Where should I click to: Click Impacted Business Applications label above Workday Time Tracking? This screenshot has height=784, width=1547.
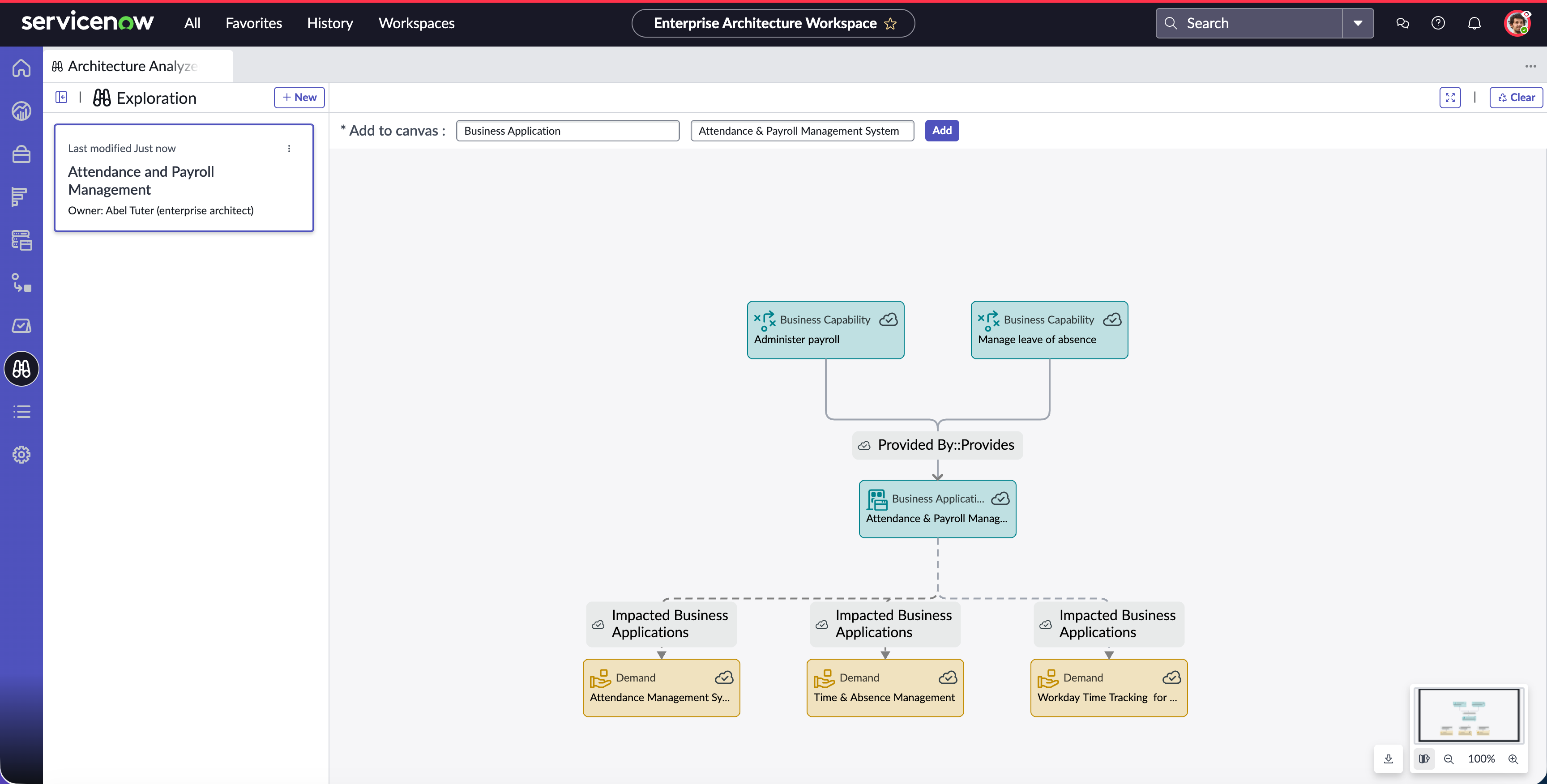(1109, 624)
